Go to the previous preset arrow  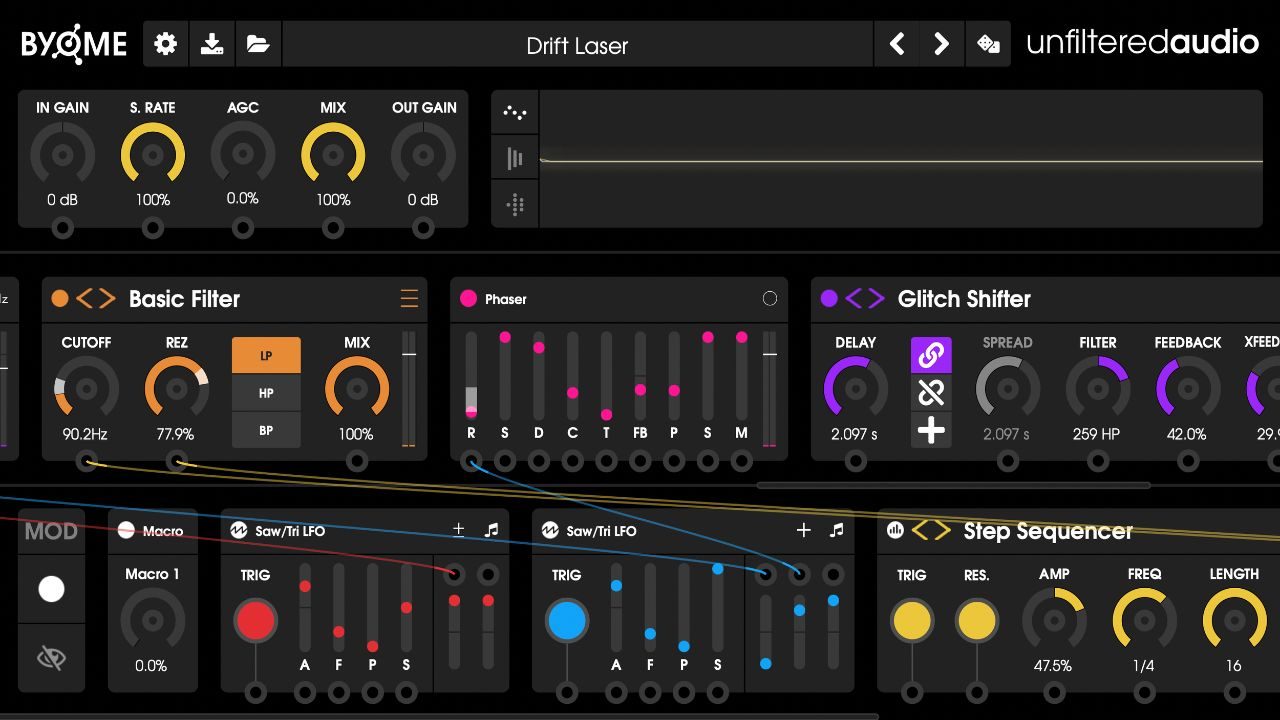pos(897,44)
